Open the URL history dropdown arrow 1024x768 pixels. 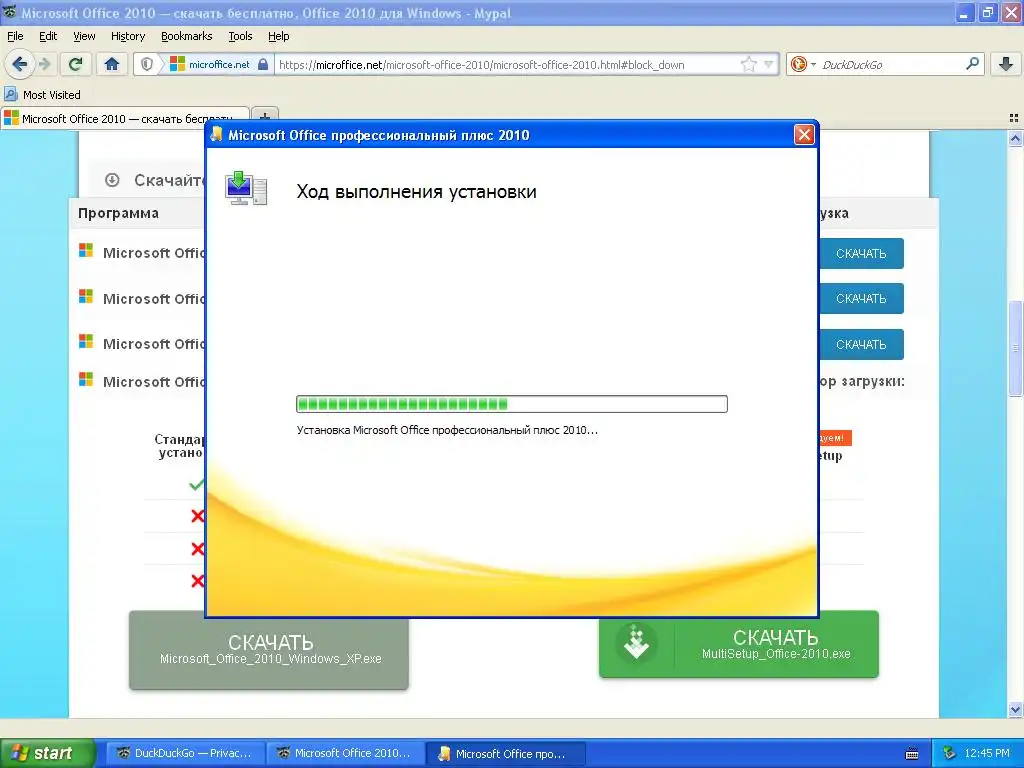(x=769, y=64)
